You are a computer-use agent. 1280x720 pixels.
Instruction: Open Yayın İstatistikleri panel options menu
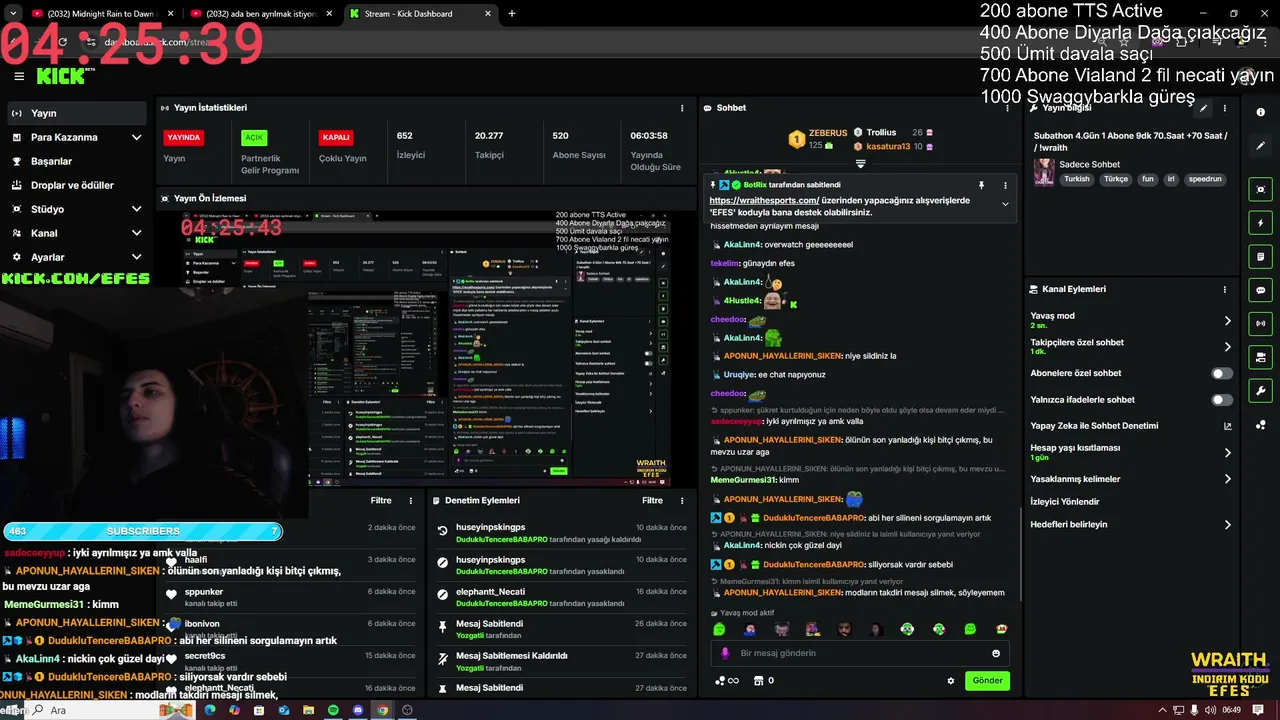click(682, 108)
